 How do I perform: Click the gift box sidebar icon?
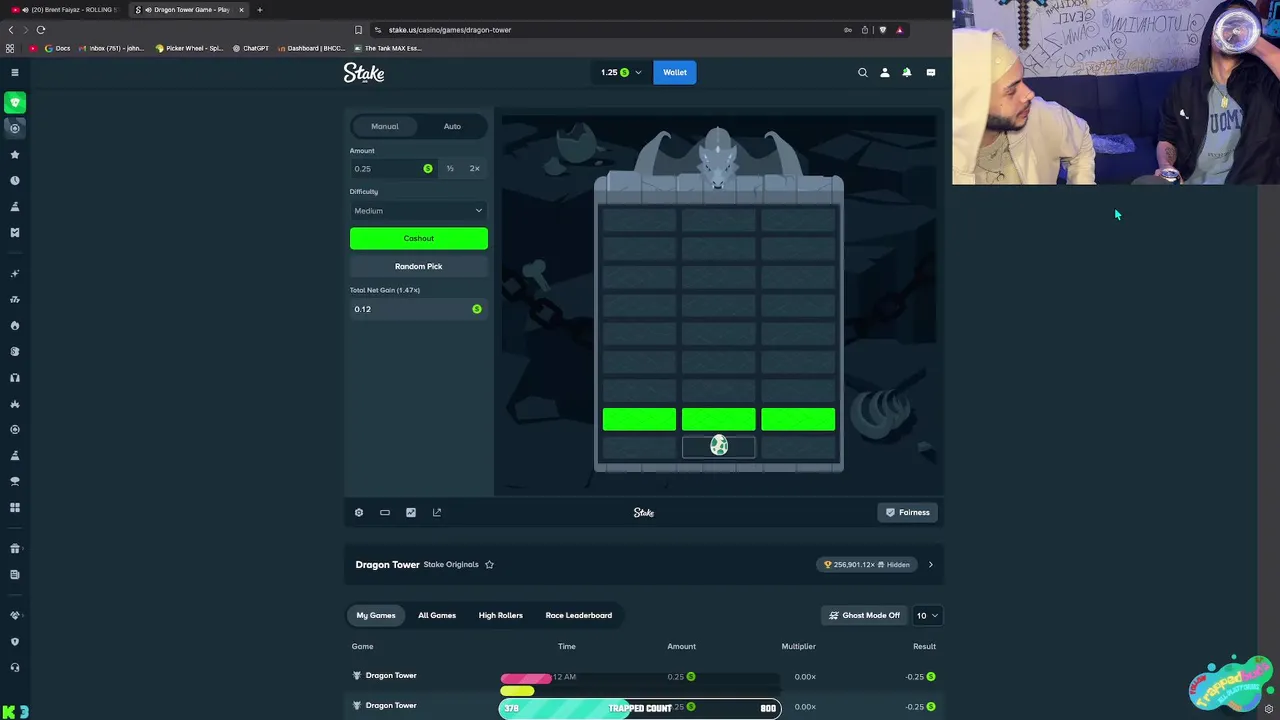(15, 549)
